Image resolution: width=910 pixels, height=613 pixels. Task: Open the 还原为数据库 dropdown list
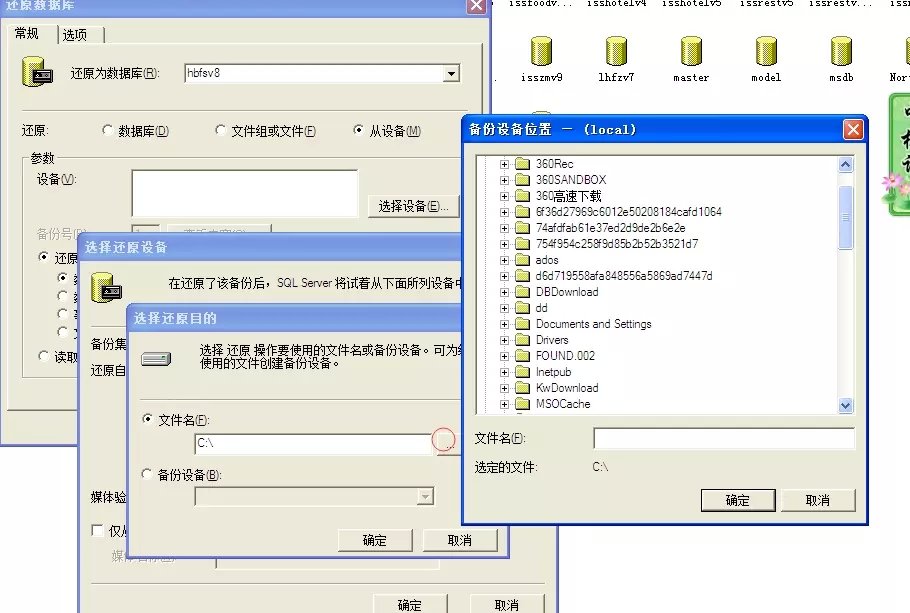point(451,73)
